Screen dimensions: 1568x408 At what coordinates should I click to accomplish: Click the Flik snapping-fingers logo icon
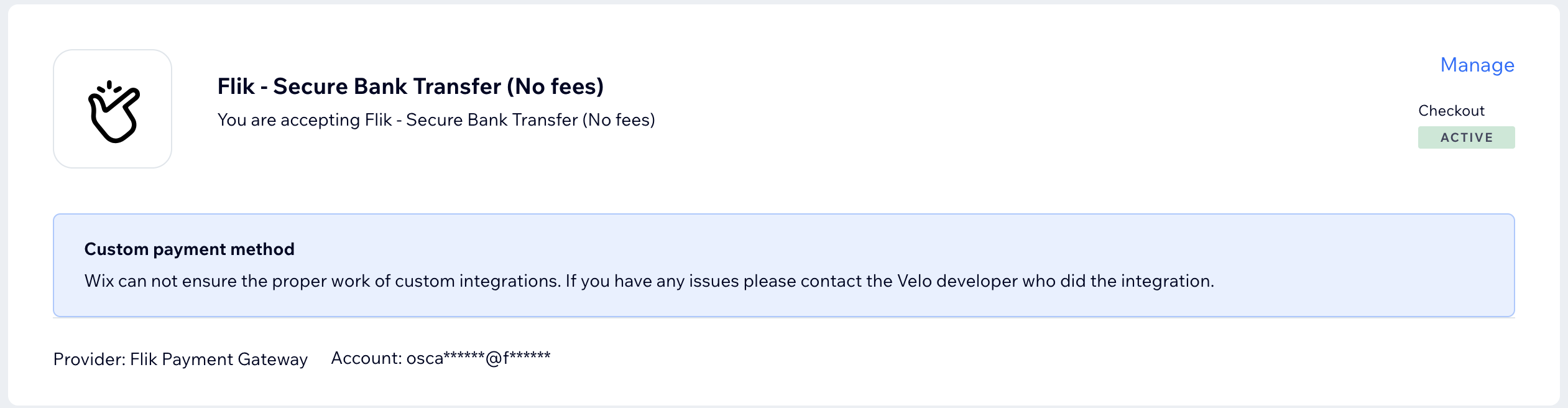(x=113, y=109)
